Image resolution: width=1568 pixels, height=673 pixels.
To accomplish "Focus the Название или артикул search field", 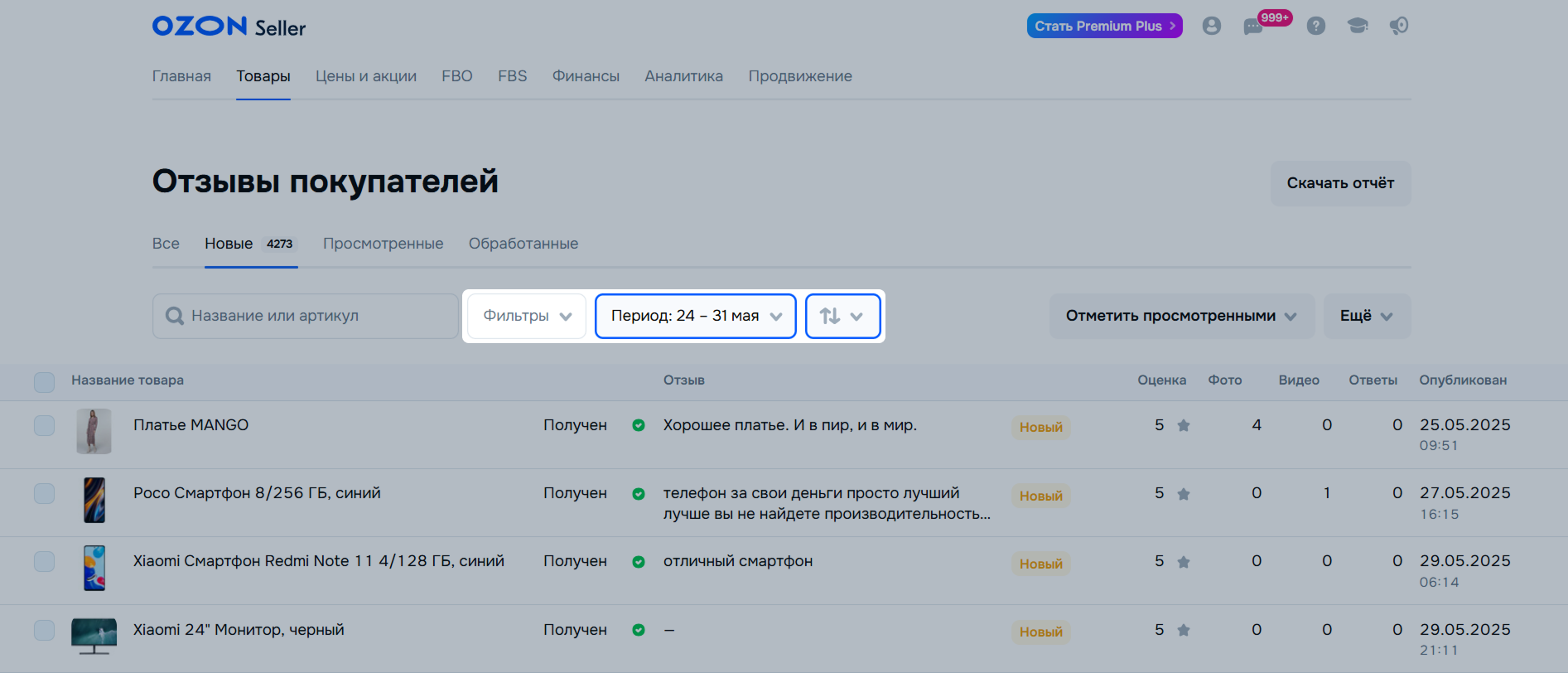I will [x=305, y=316].
